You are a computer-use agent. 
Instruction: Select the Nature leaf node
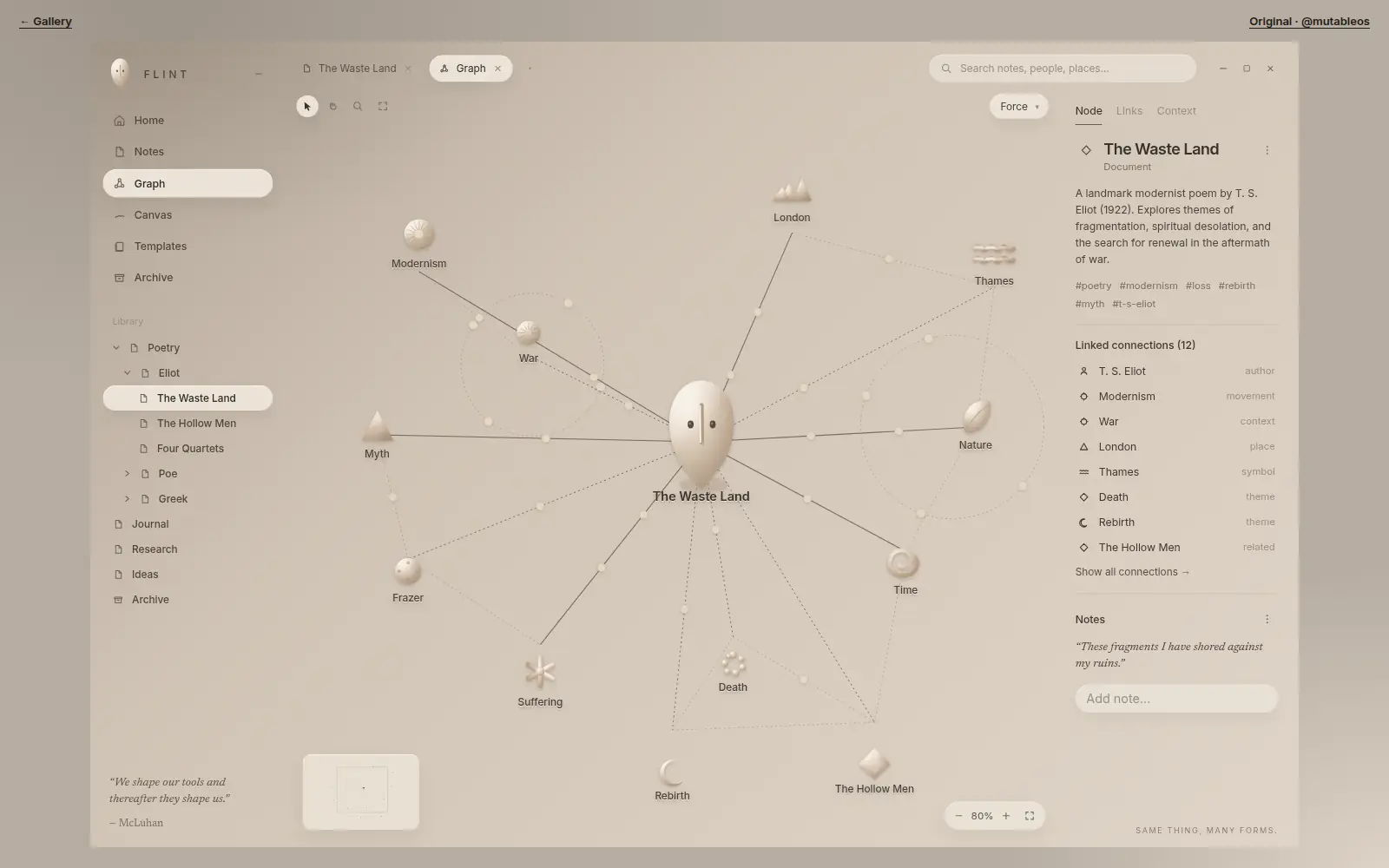(x=976, y=417)
